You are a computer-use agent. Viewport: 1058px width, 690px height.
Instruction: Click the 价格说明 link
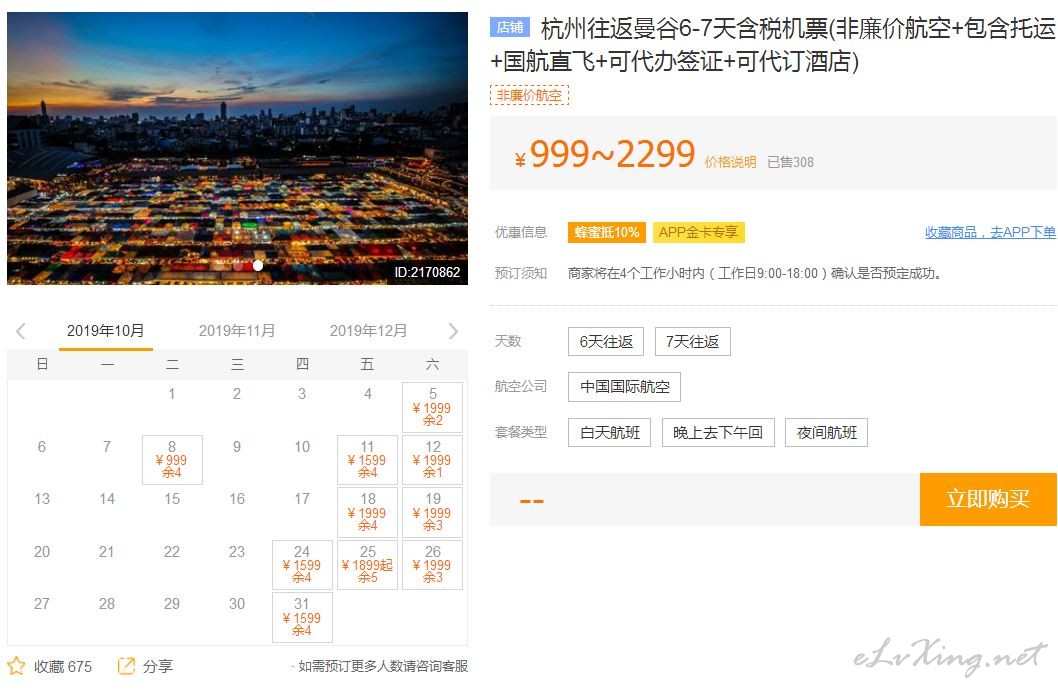(730, 162)
